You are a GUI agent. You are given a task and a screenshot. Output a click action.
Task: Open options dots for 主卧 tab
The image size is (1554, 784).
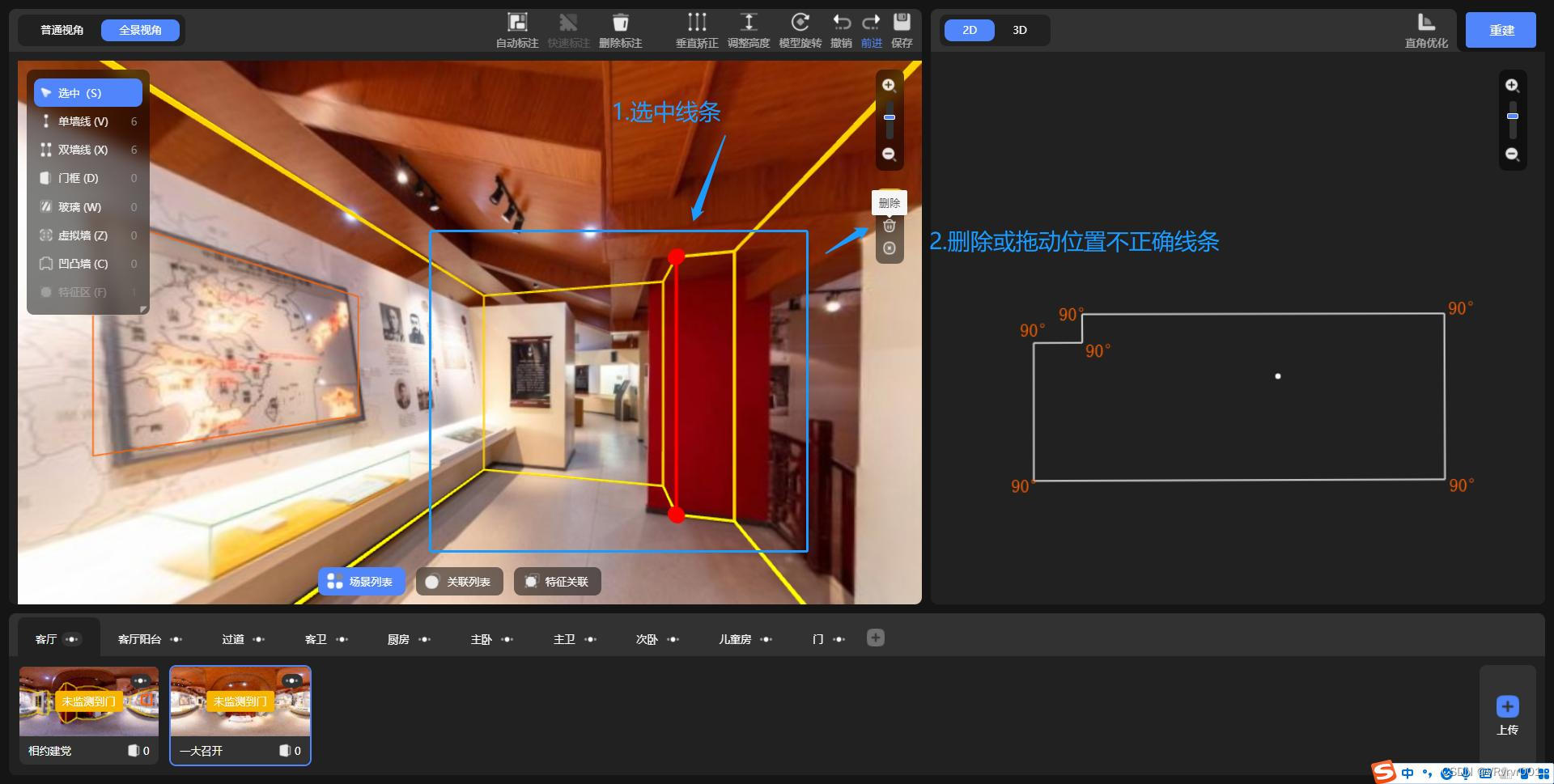[x=507, y=639]
